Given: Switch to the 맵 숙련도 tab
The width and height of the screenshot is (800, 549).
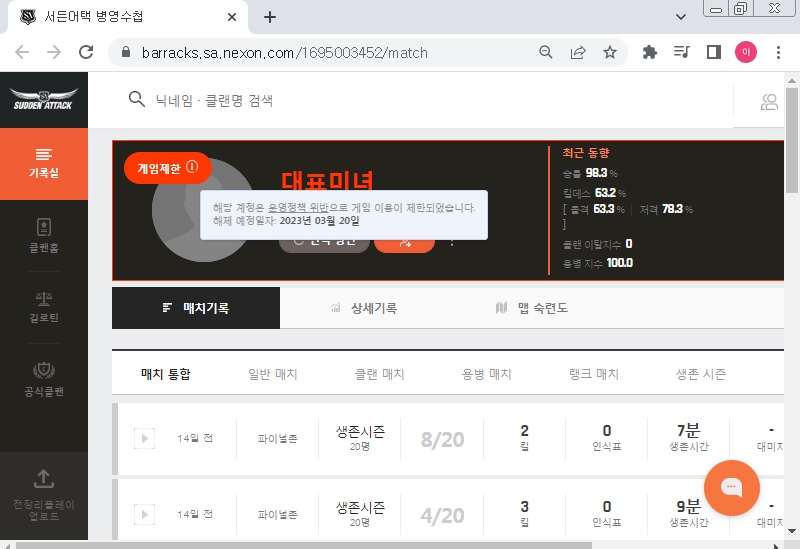Looking at the screenshot, I should click(532, 308).
